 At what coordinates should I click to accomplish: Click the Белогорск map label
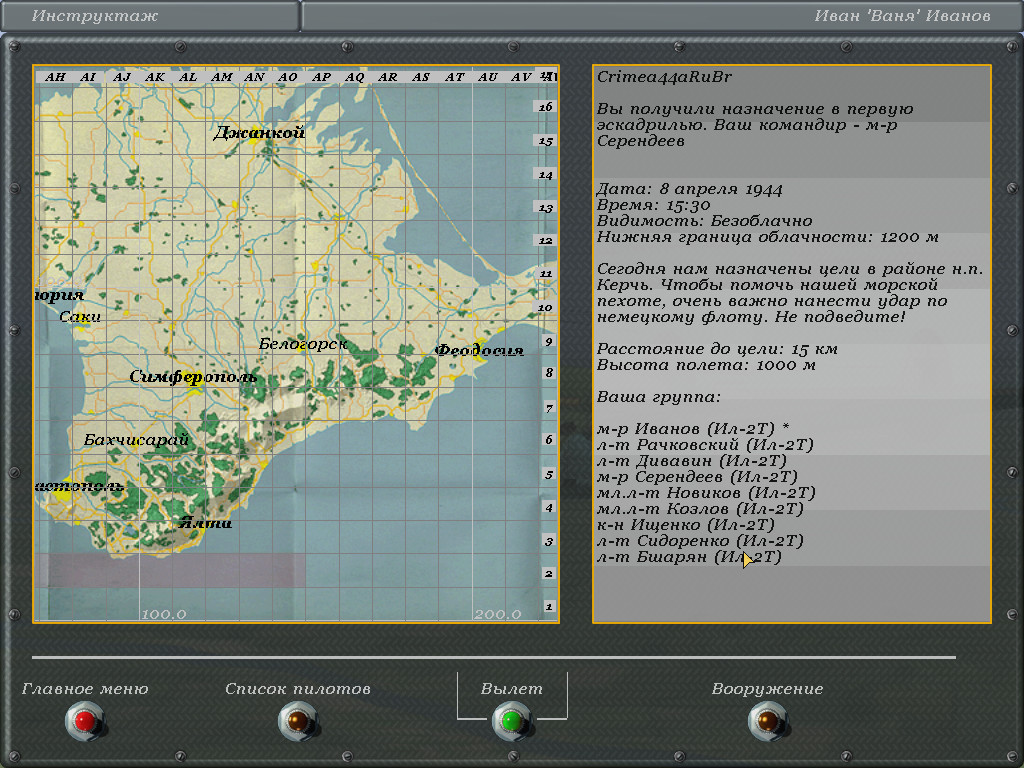303,344
